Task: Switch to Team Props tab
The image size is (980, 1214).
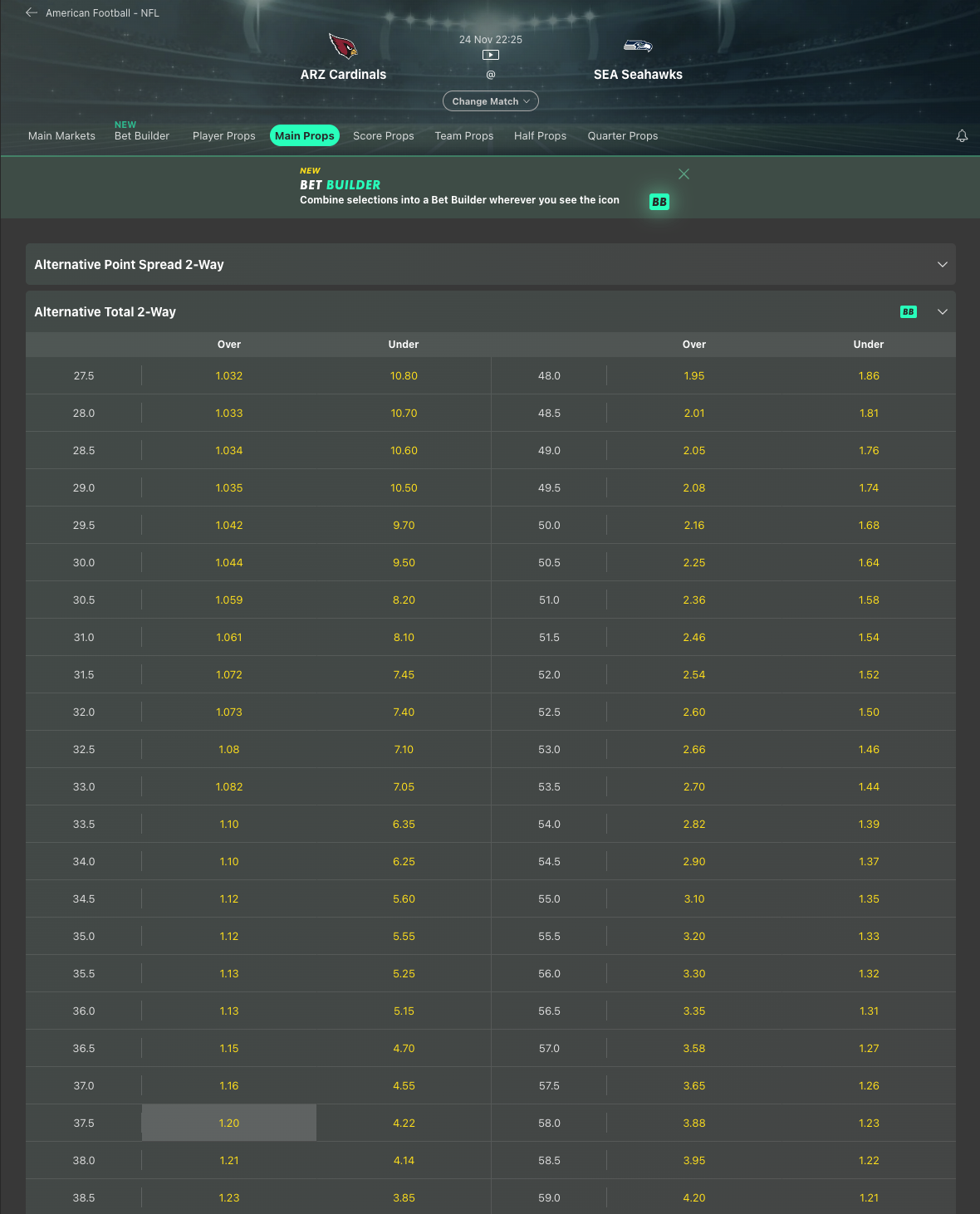Action: [x=464, y=135]
